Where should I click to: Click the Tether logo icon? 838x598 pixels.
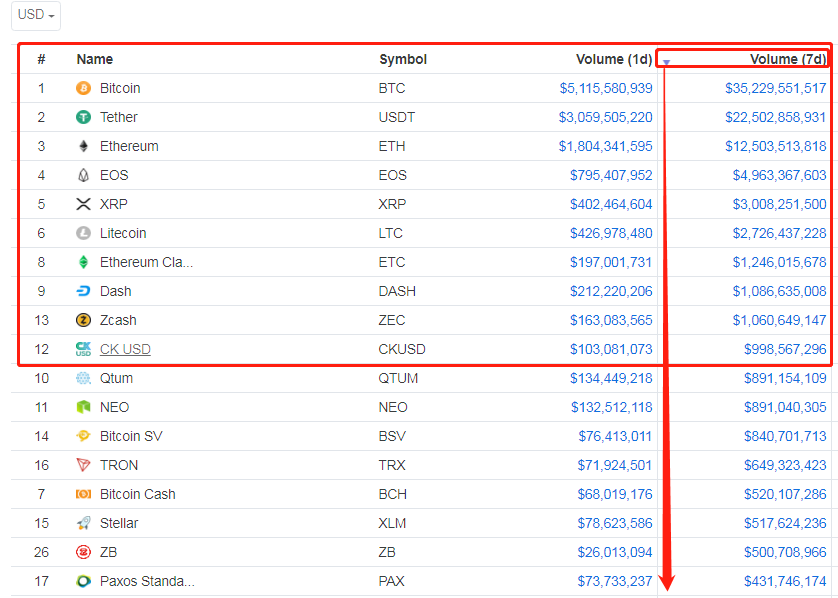pyautogui.click(x=83, y=117)
